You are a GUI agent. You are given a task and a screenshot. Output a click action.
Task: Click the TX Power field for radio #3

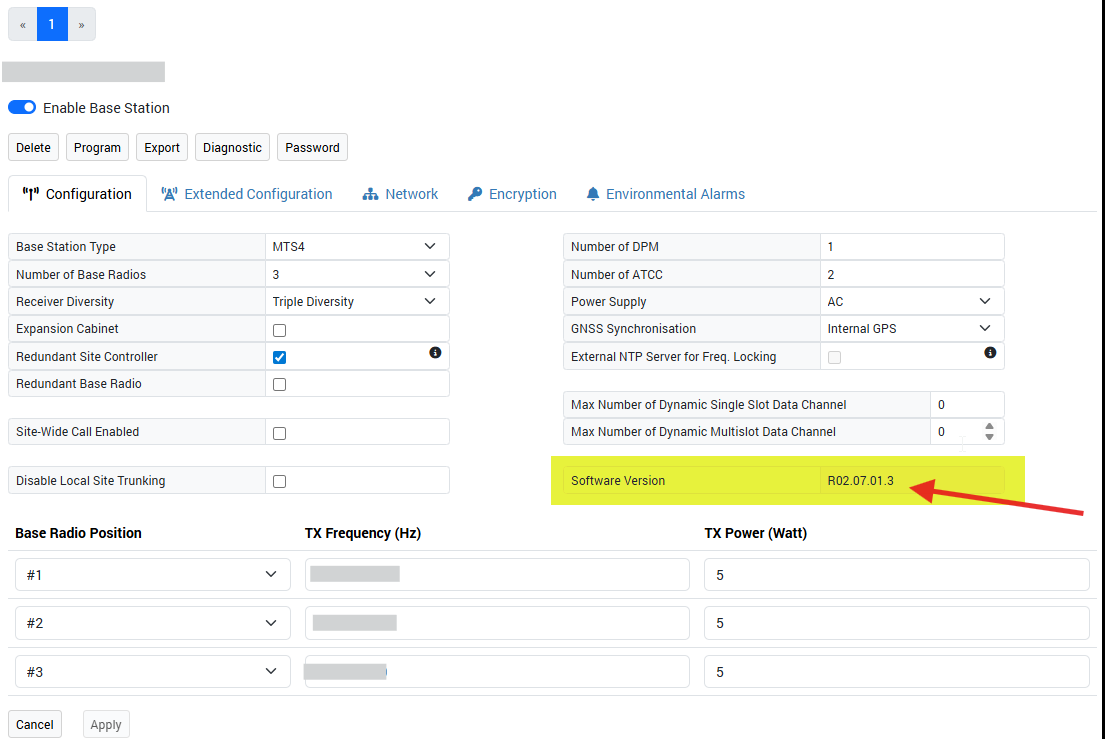point(896,672)
